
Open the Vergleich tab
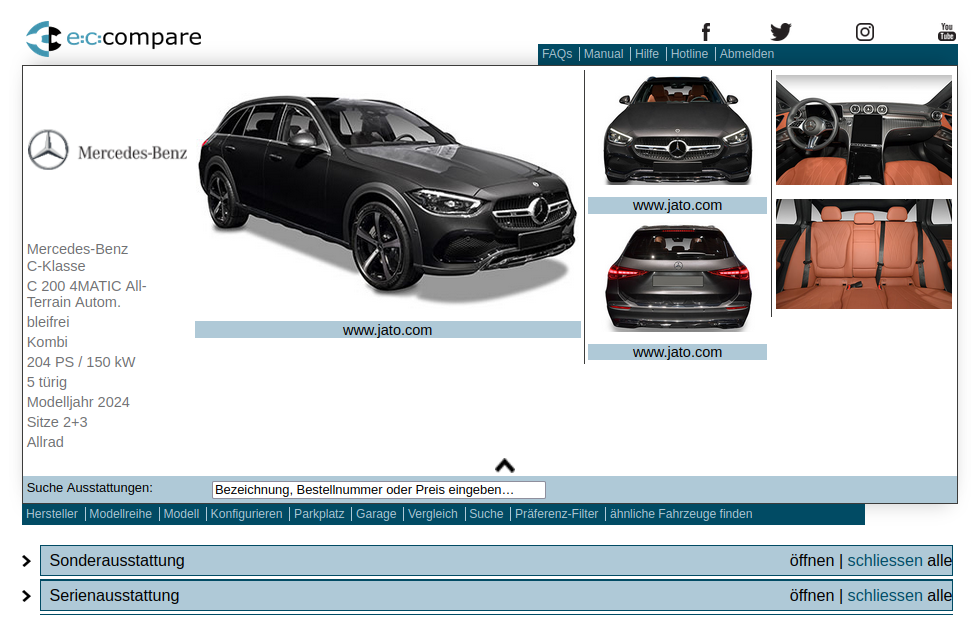[x=433, y=514]
